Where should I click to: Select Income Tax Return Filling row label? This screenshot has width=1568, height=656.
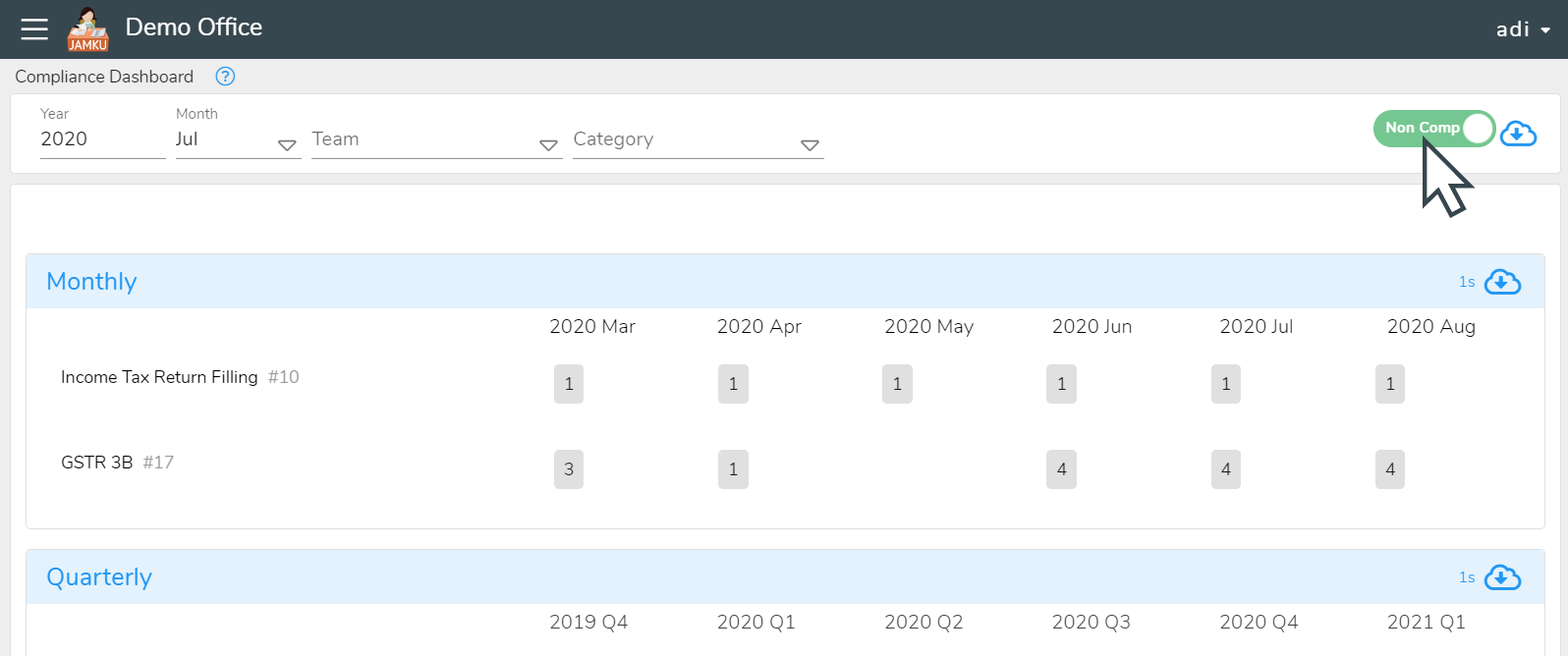pyautogui.click(x=159, y=377)
